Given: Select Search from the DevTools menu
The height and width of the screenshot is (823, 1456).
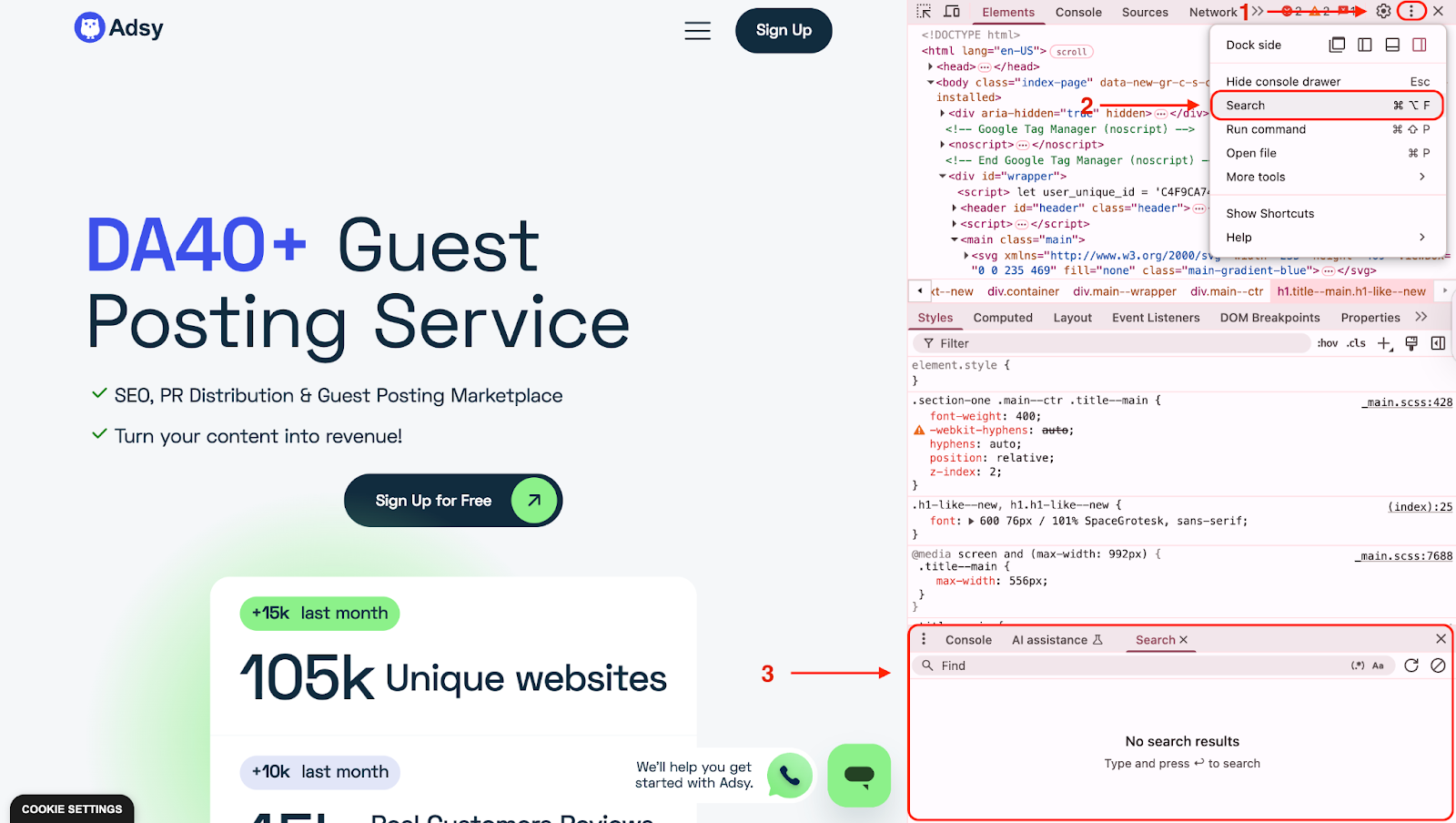Looking at the screenshot, I should pos(1328,106).
